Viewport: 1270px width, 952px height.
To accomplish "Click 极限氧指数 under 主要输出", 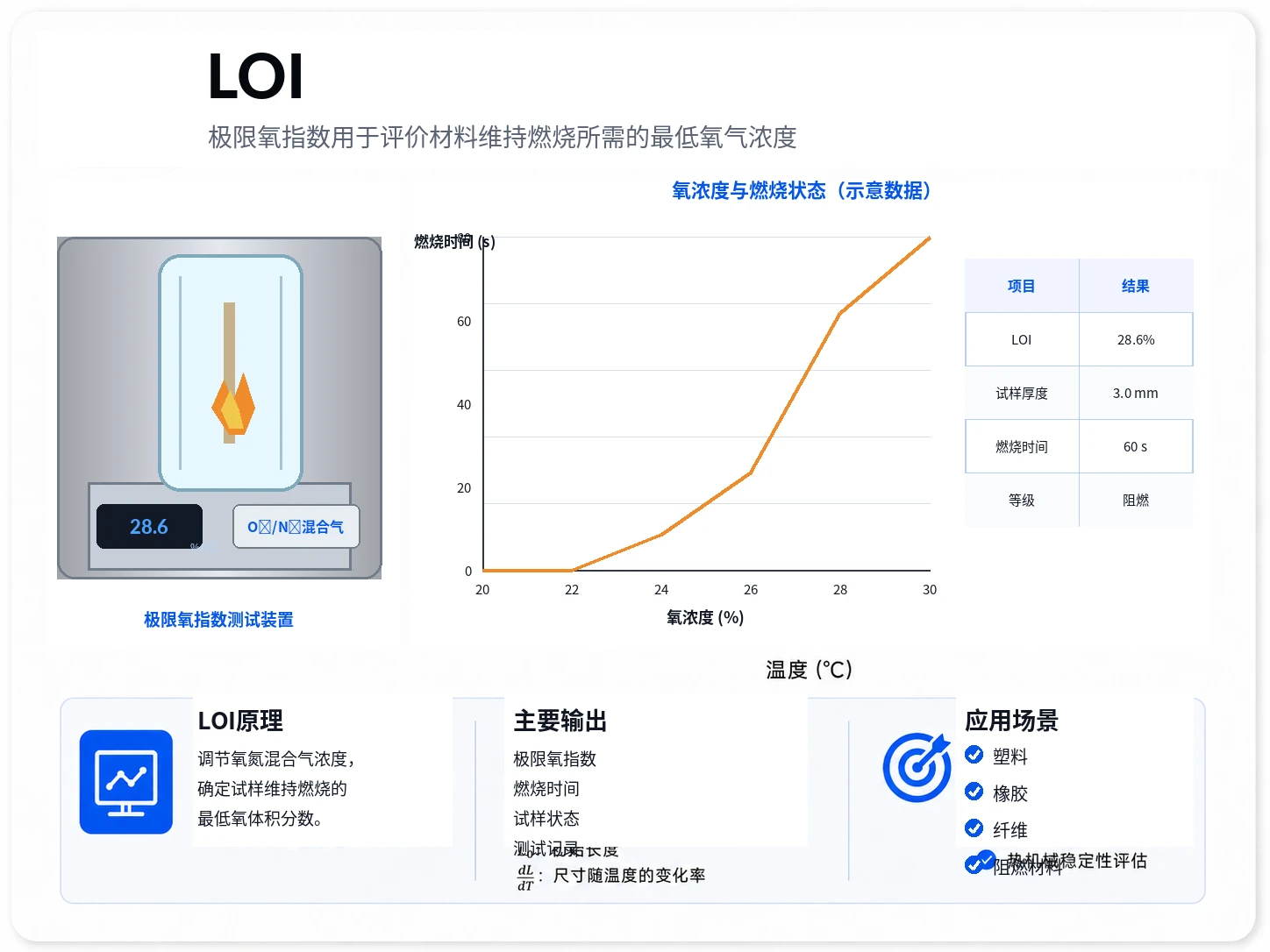I will coord(554,759).
